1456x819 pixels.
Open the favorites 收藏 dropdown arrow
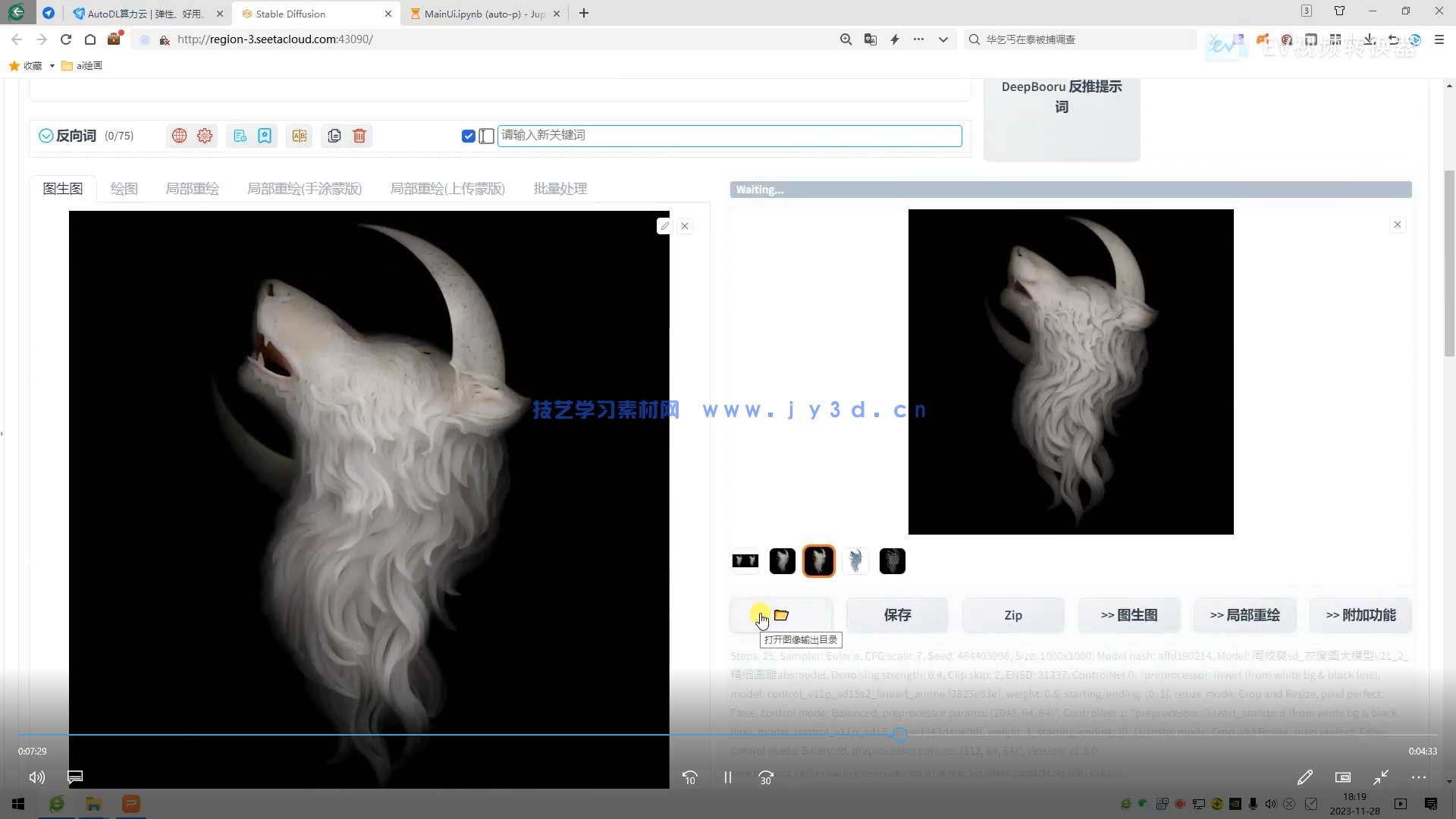point(52,66)
